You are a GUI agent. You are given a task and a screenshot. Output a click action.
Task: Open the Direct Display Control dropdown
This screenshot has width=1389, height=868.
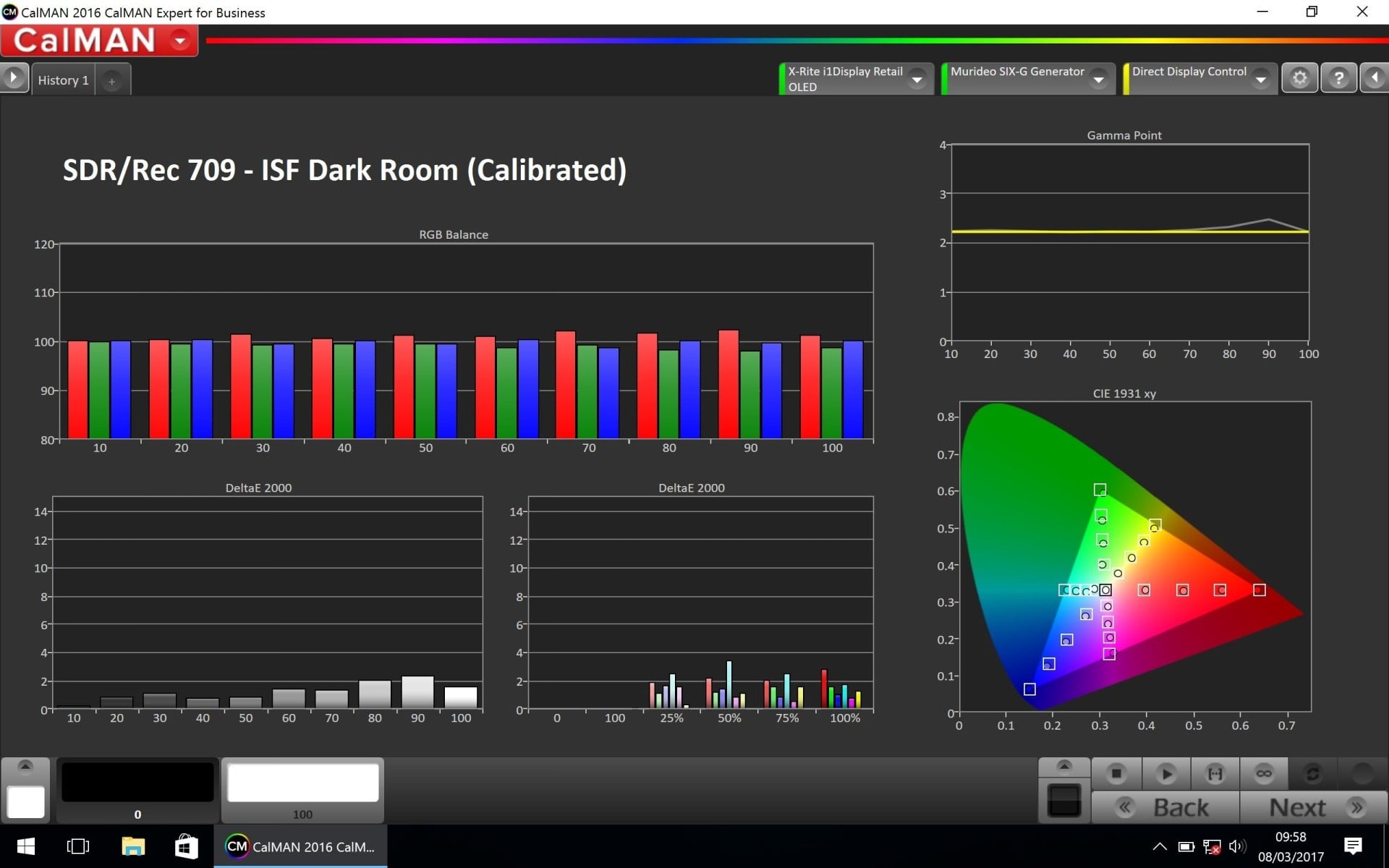click(x=1261, y=79)
